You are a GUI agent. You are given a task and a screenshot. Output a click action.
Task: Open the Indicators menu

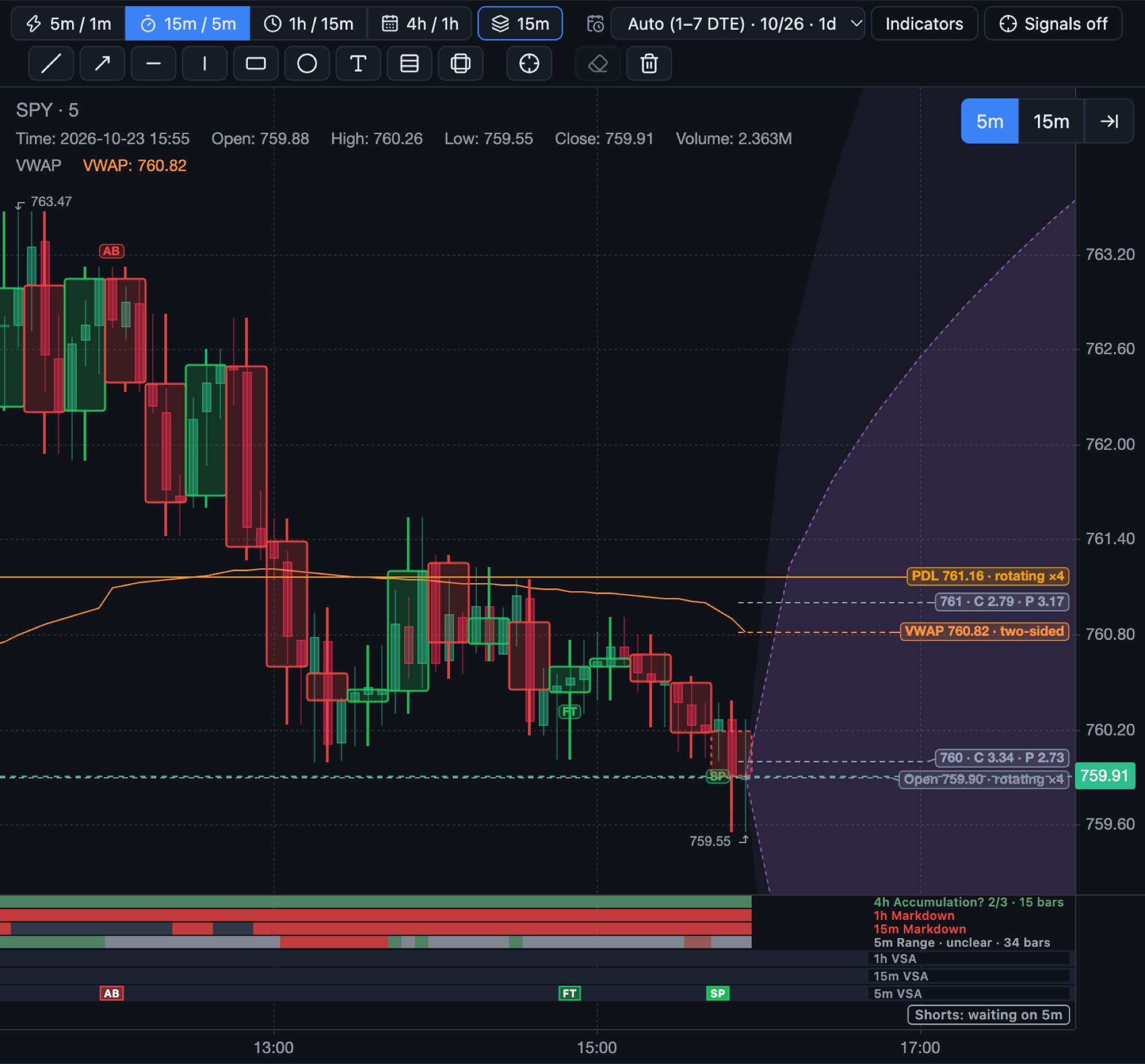[925, 23]
